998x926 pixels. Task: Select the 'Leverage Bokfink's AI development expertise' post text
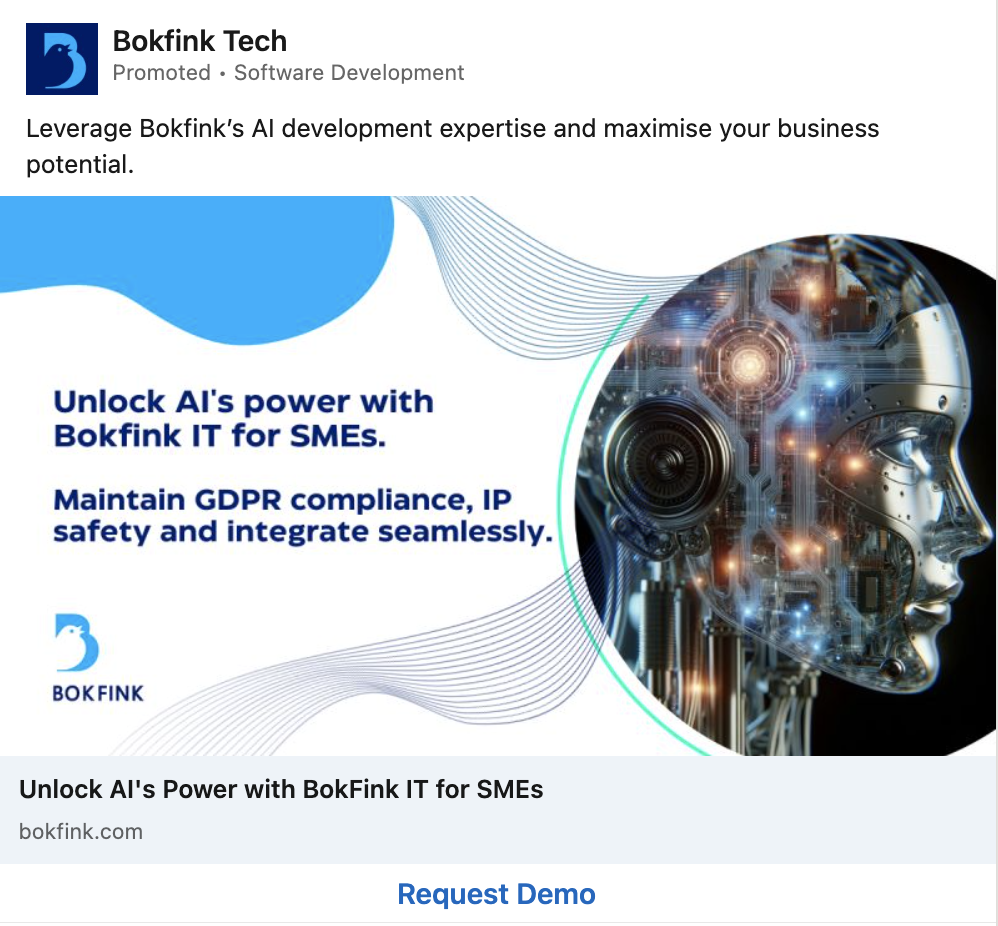click(x=453, y=146)
